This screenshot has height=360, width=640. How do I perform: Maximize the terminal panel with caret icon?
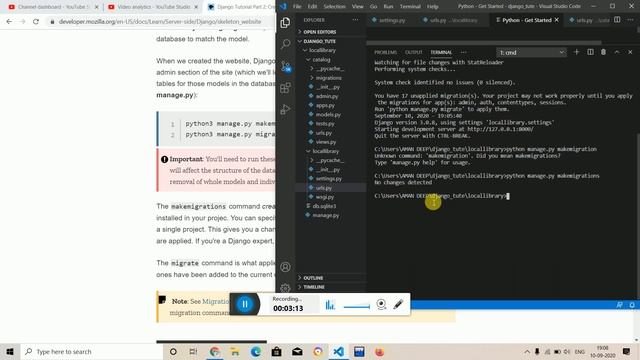617,52
